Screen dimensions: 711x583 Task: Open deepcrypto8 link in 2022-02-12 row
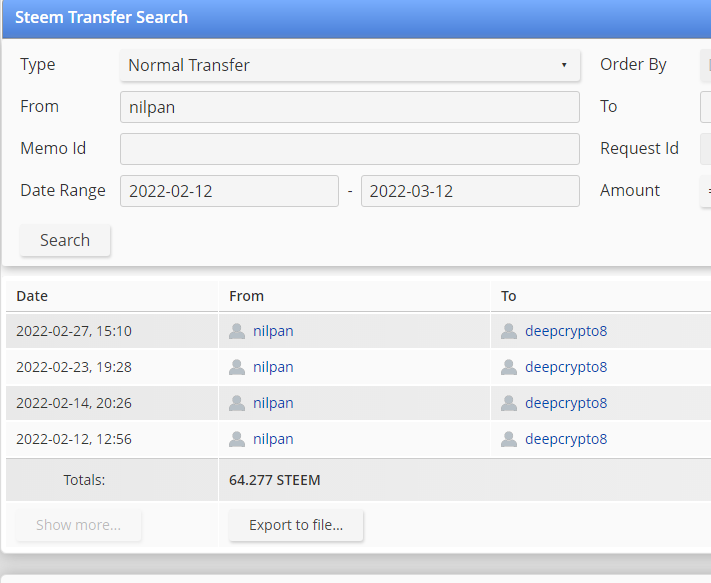pyautogui.click(x=566, y=439)
